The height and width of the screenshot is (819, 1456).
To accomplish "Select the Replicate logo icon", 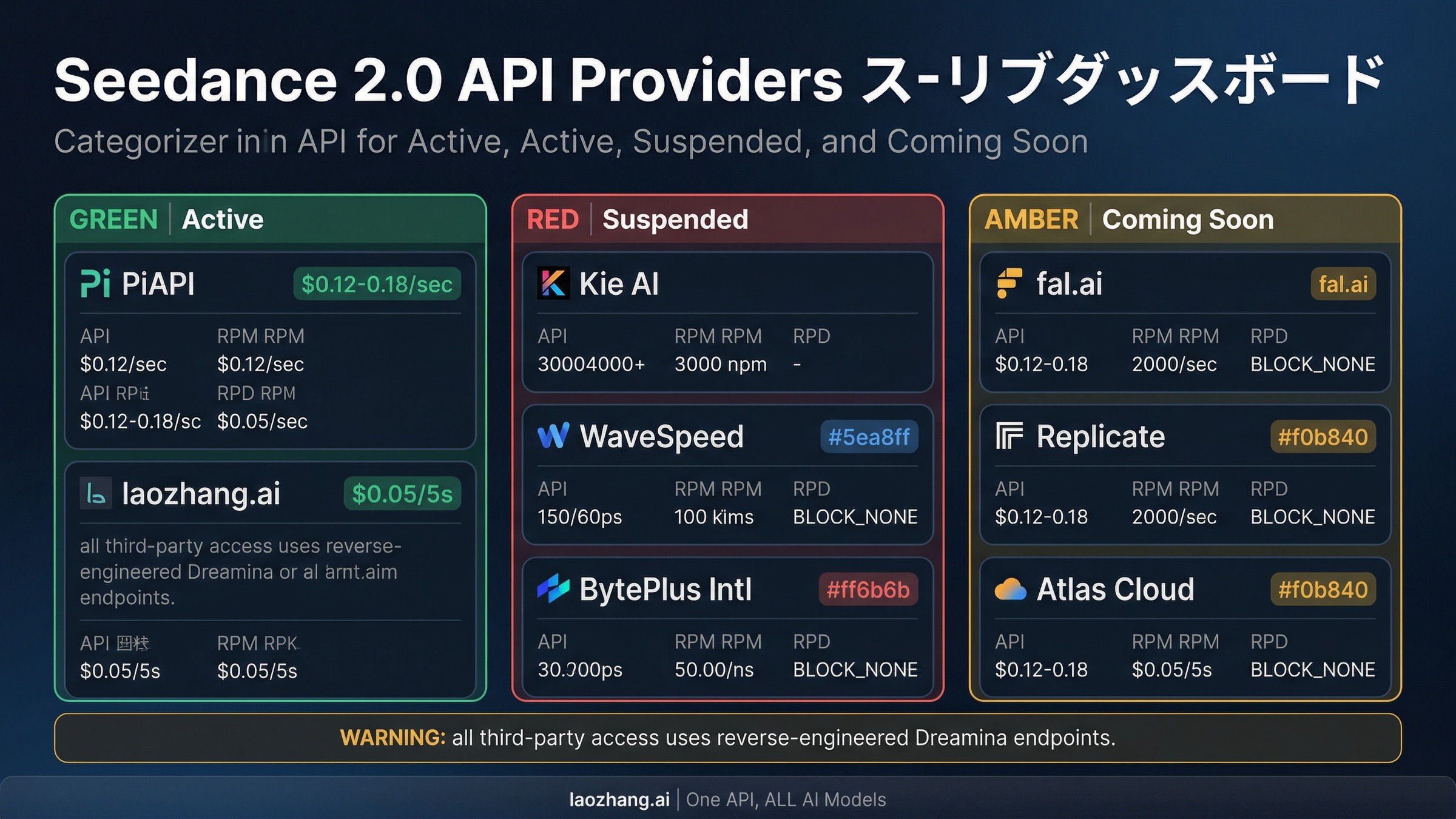I will pyautogui.click(x=1009, y=436).
